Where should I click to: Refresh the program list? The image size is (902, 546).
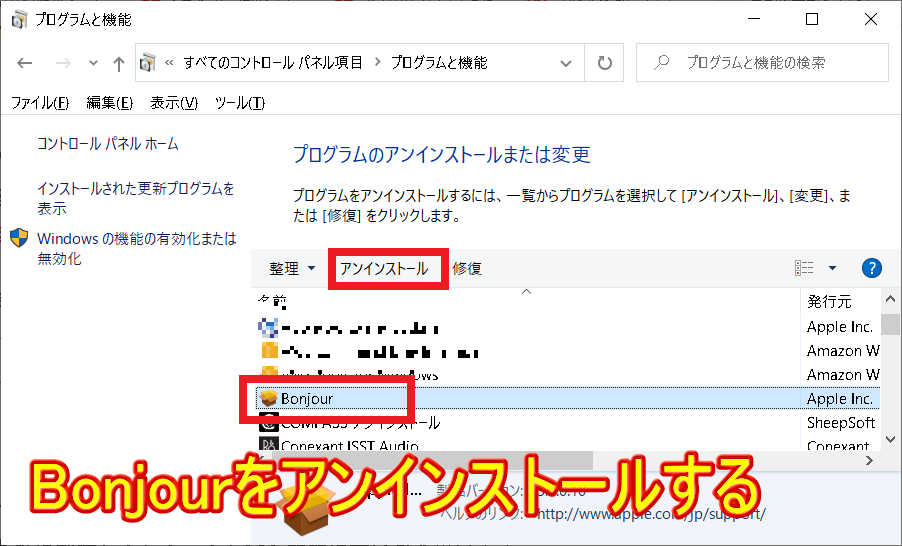(x=604, y=63)
